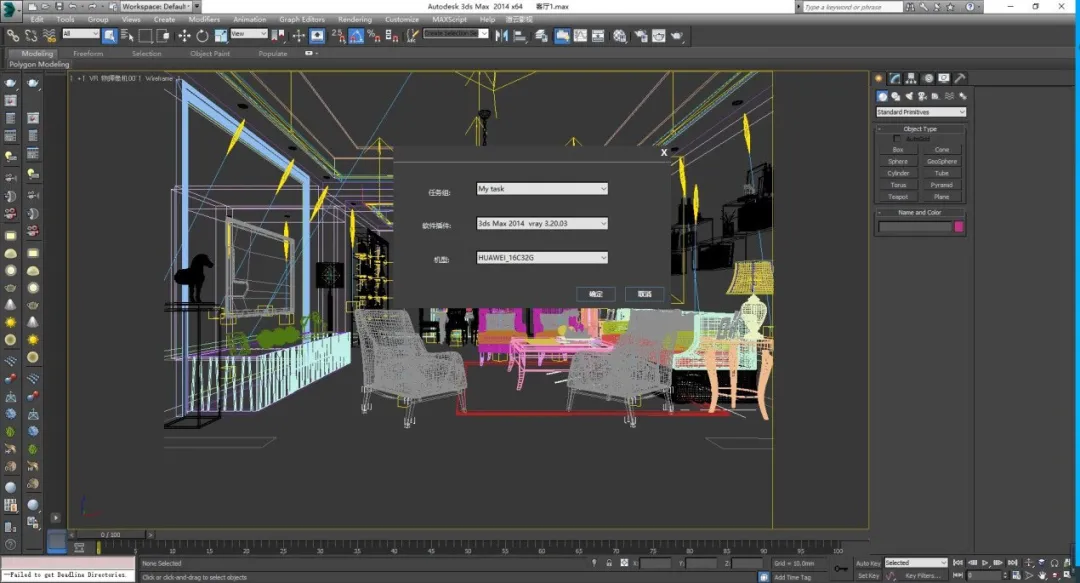Open the Material Editor from toolbar
This screenshot has height=583, width=1080.
[619, 36]
